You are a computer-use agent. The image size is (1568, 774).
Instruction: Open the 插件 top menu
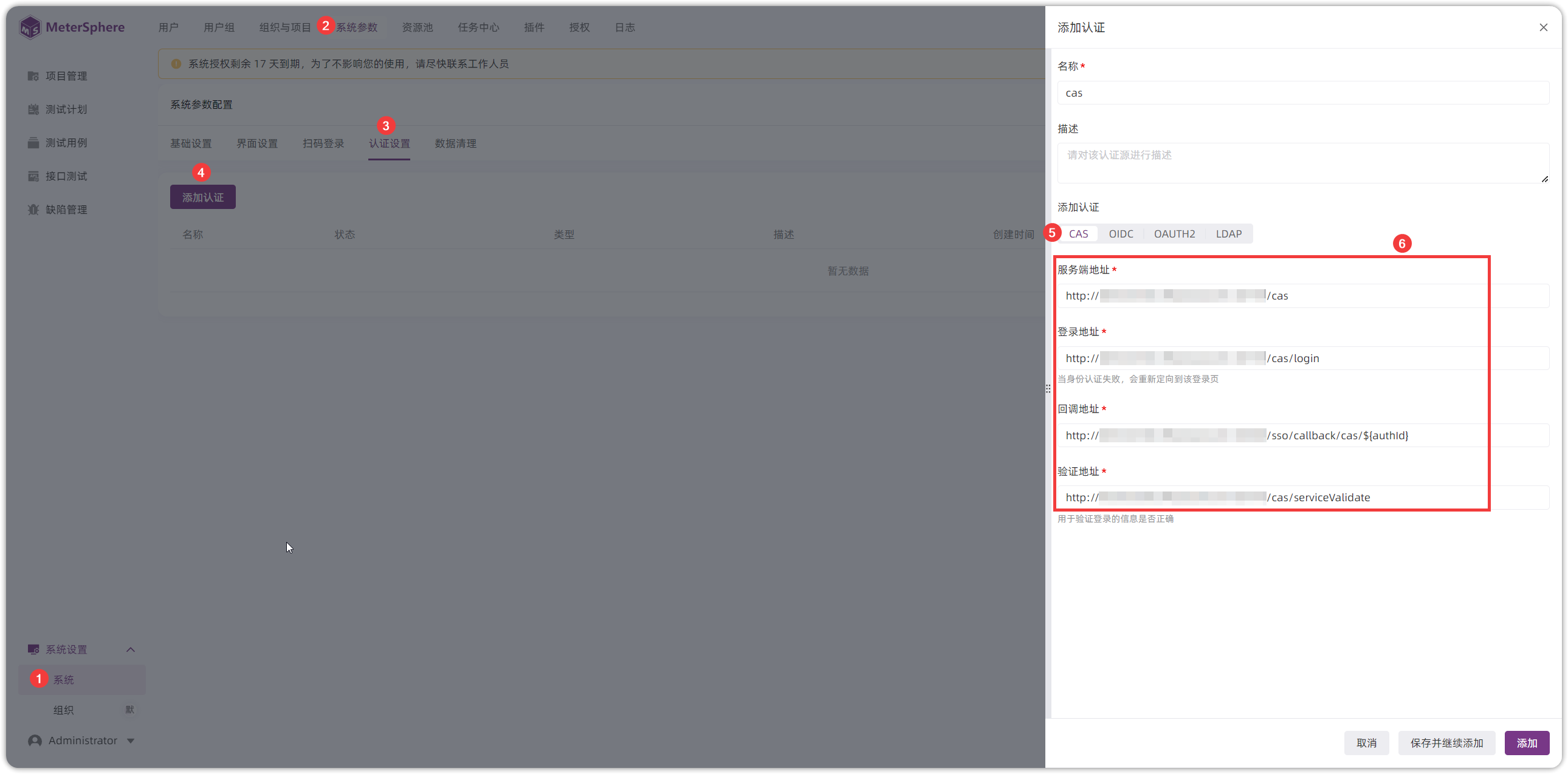coord(534,27)
